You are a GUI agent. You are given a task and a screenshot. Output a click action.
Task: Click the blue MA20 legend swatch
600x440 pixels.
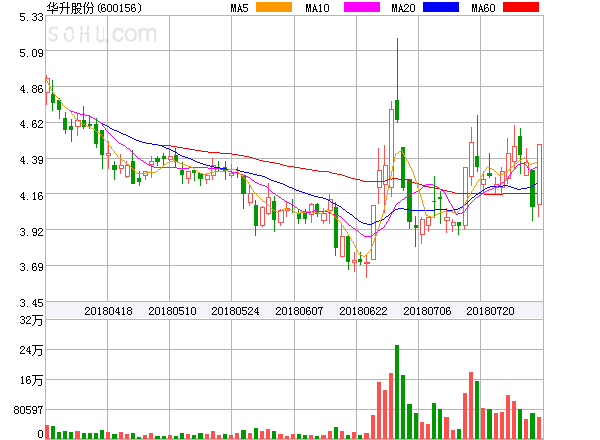click(x=442, y=8)
